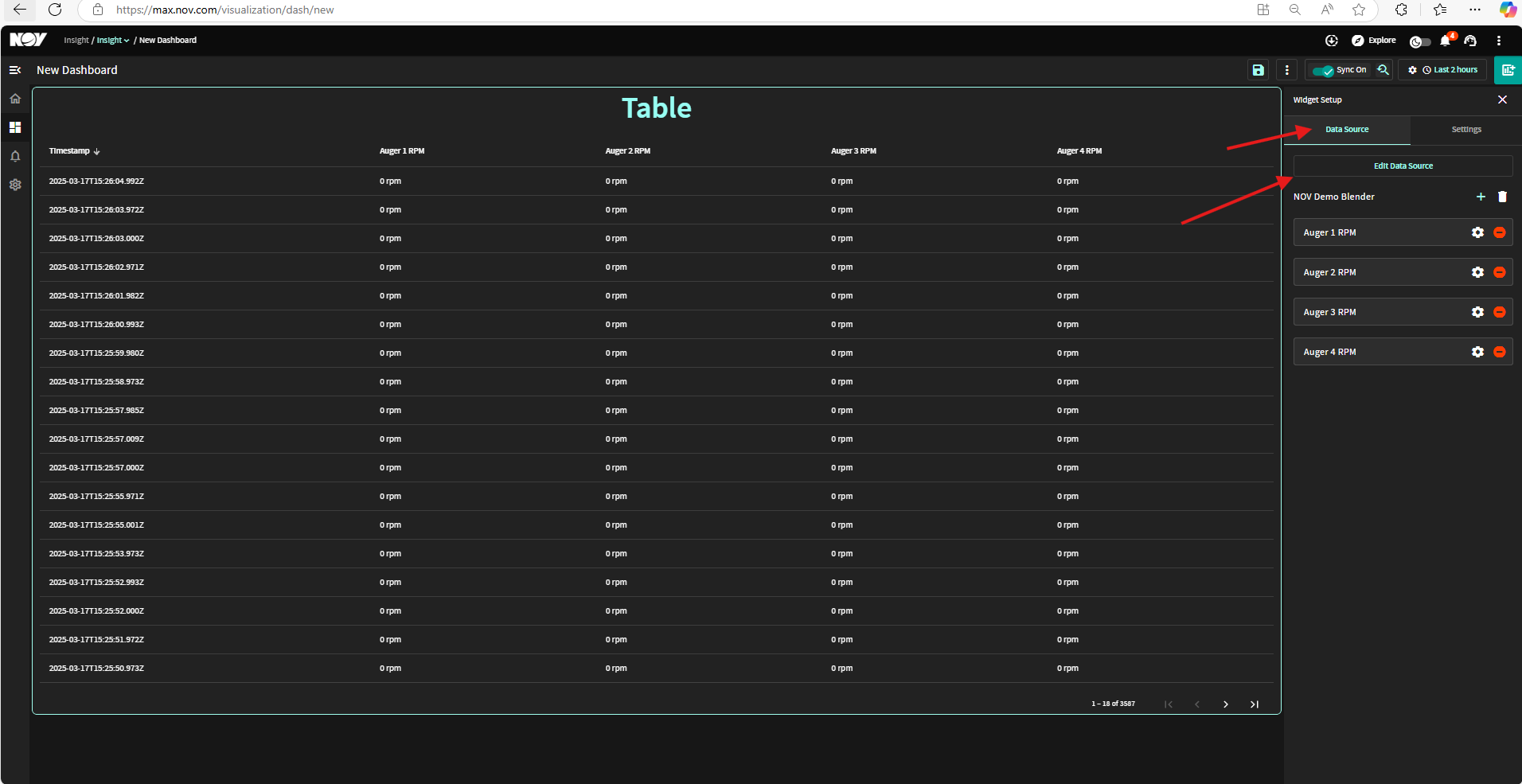Collapse the left navigation menu
The width and height of the screenshot is (1522, 784).
[x=15, y=70]
